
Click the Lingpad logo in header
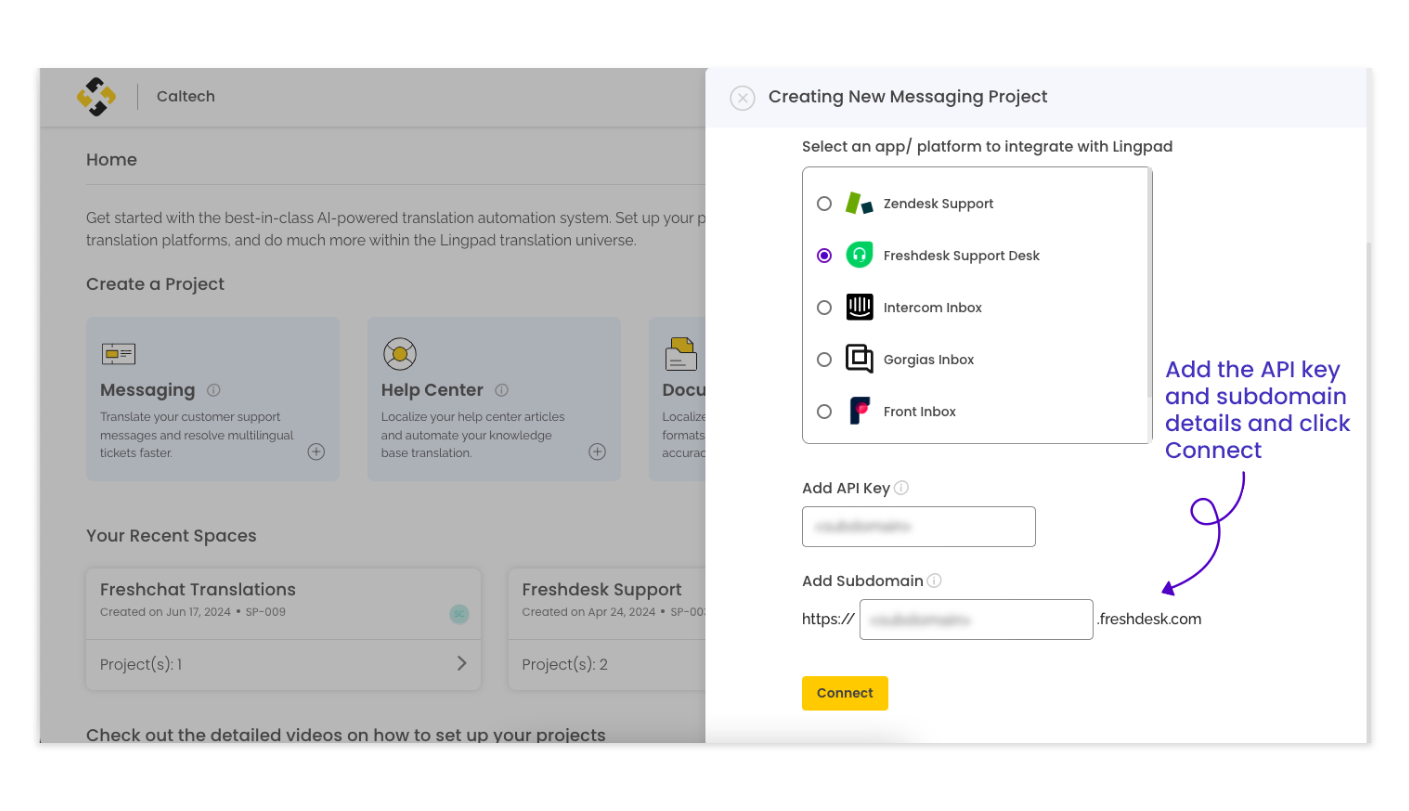[96, 97]
